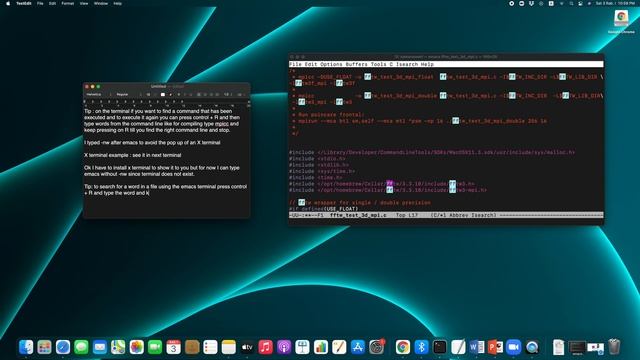
Task: Open Trash in the Dock
Action: [614, 347]
